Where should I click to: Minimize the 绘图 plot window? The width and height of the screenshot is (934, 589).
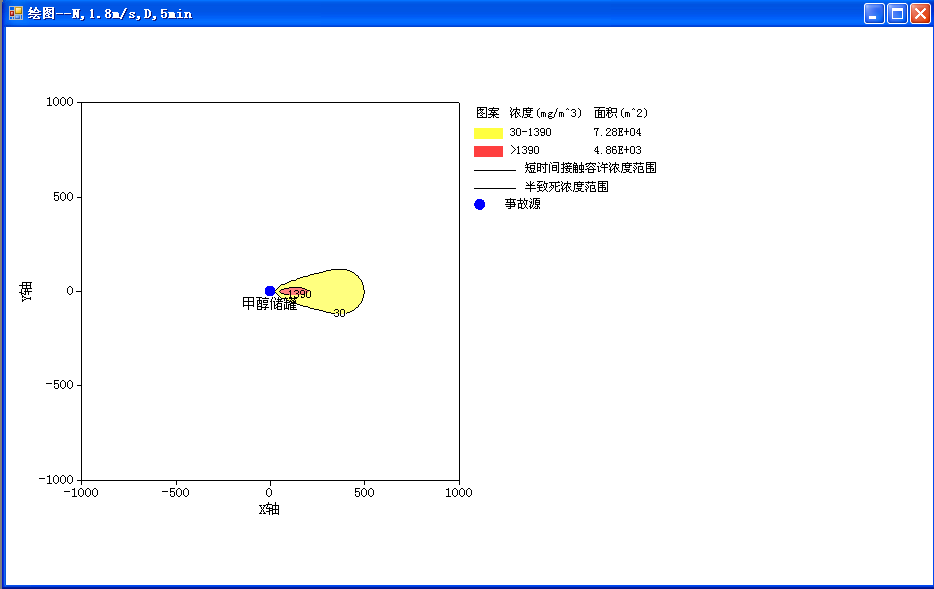click(x=874, y=14)
